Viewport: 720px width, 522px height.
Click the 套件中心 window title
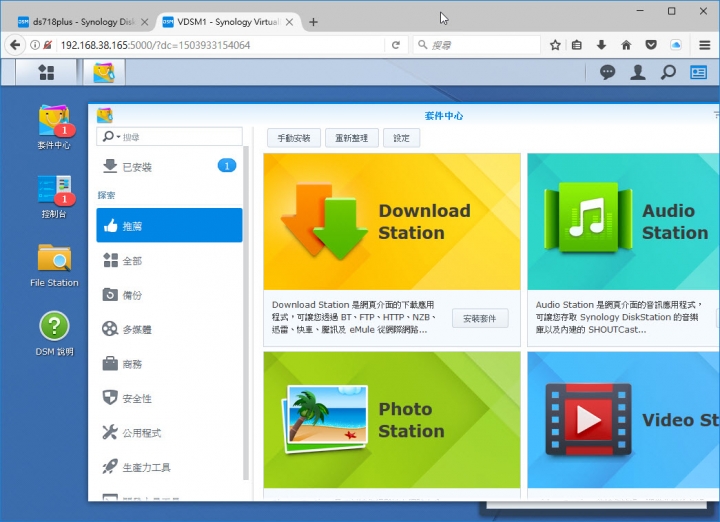[x=444, y=116]
